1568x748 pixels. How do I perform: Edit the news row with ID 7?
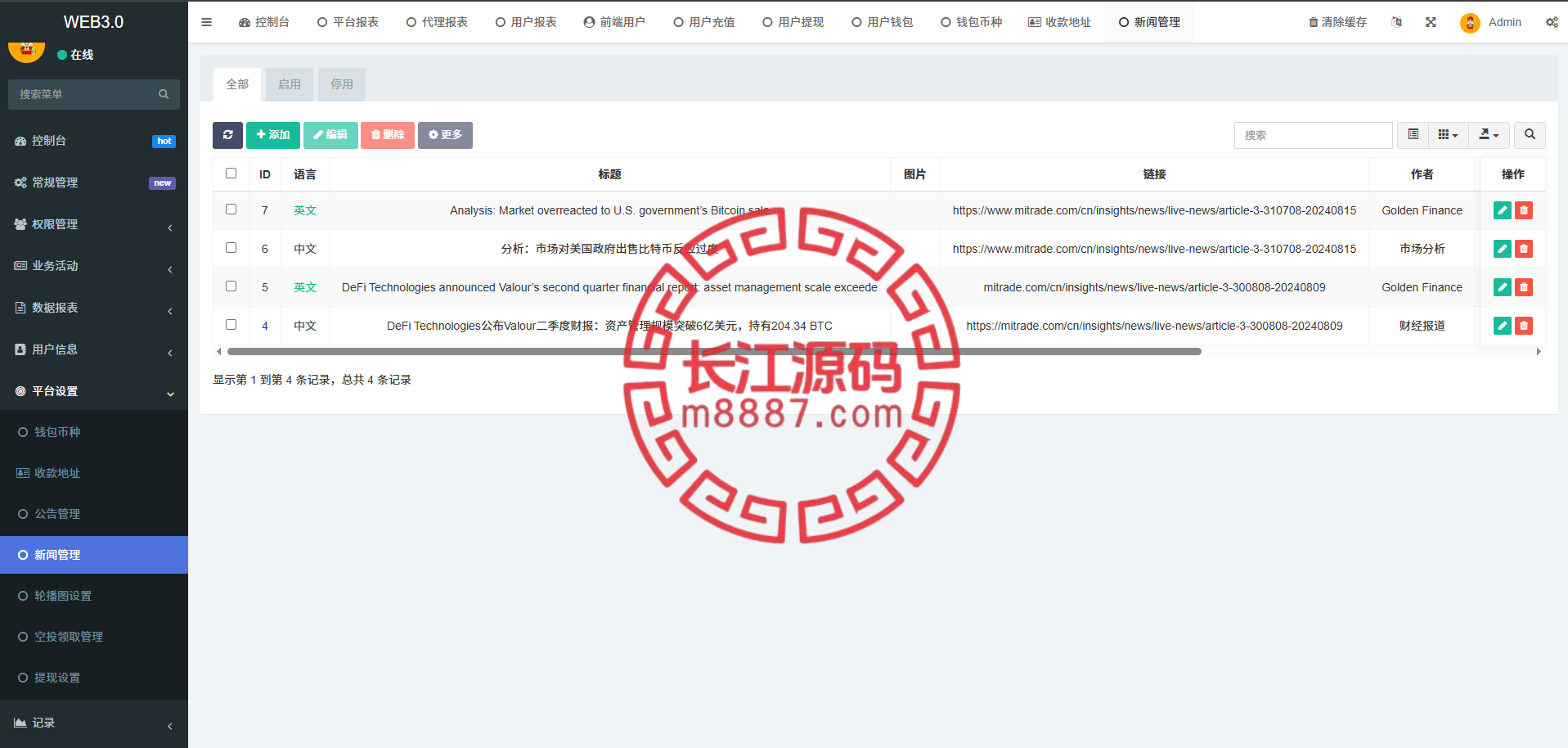click(1503, 210)
